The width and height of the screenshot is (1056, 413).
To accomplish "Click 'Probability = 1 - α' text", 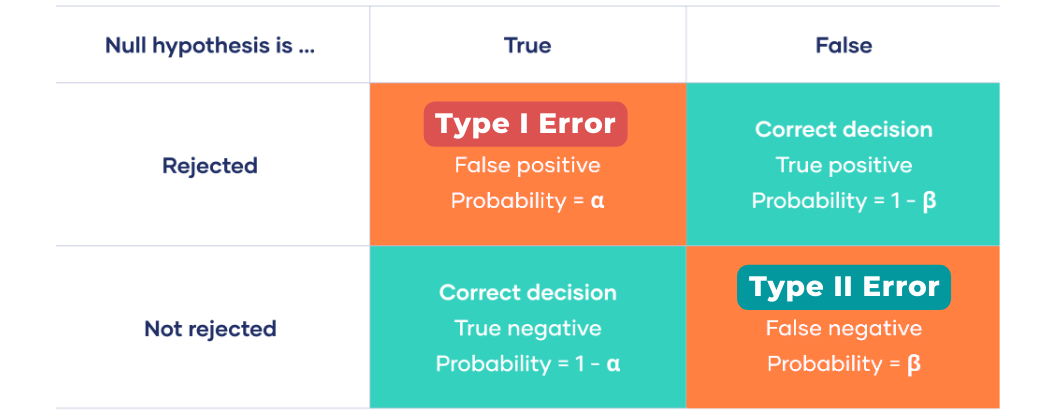I will (x=527, y=364).
